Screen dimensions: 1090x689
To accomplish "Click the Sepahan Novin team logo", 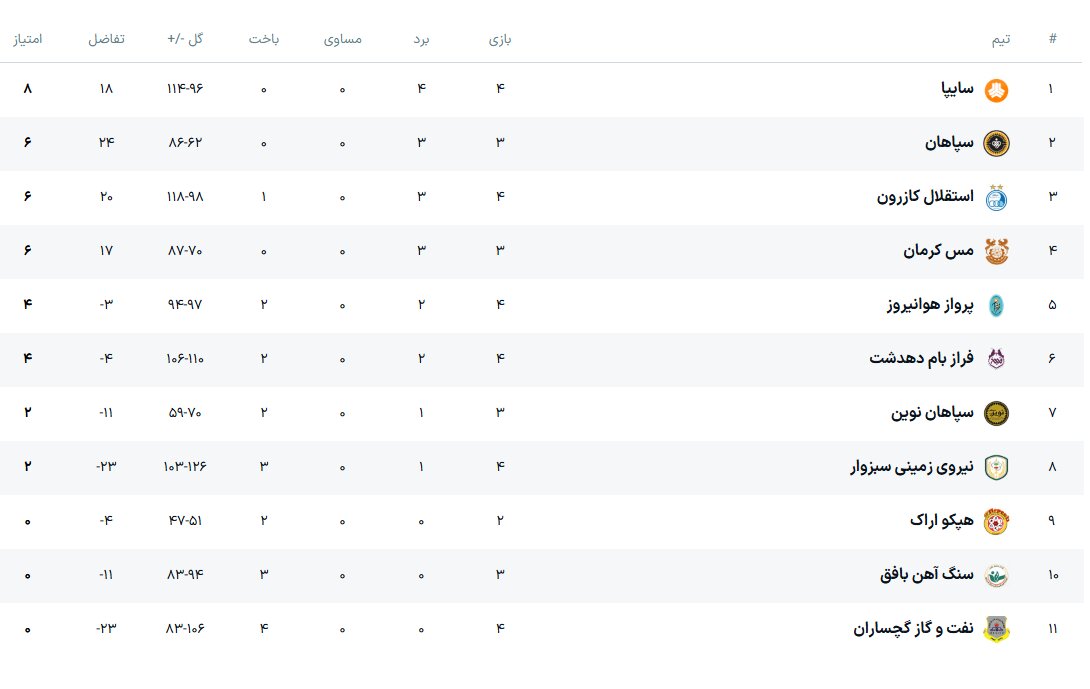I will tap(996, 413).
